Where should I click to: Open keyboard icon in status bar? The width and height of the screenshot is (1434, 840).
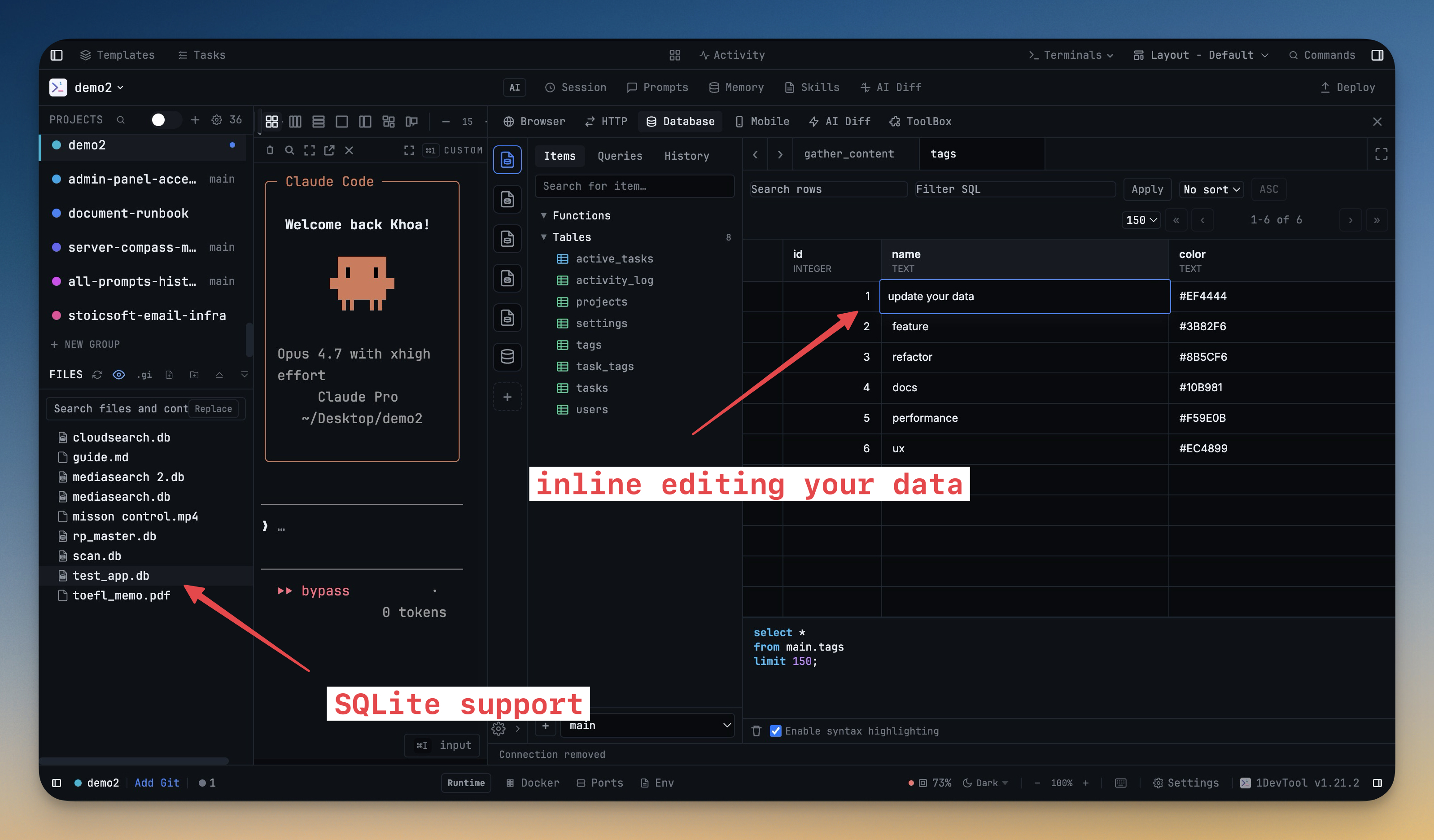click(1120, 783)
